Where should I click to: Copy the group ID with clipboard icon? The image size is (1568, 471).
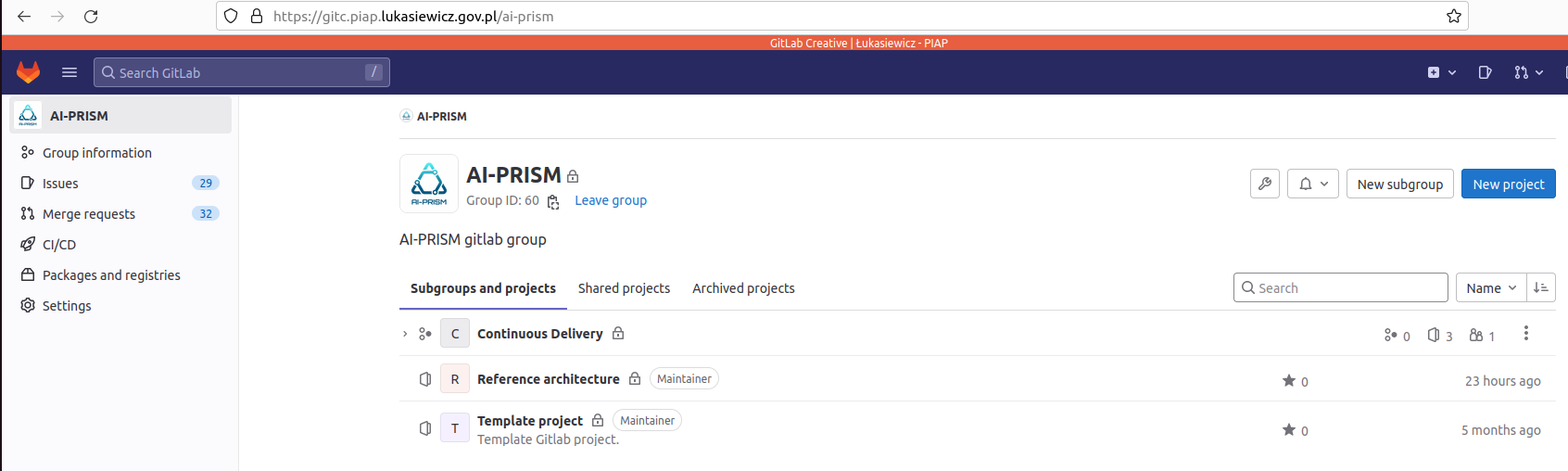553,202
